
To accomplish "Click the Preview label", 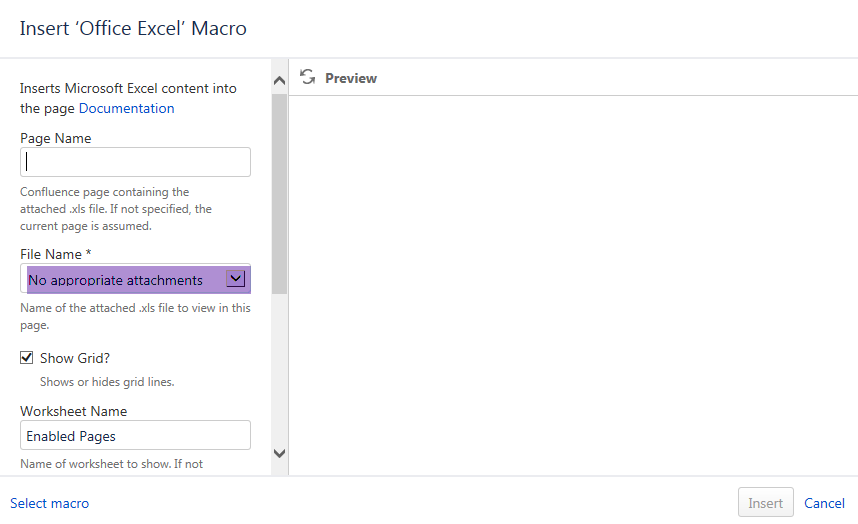I will 351,78.
